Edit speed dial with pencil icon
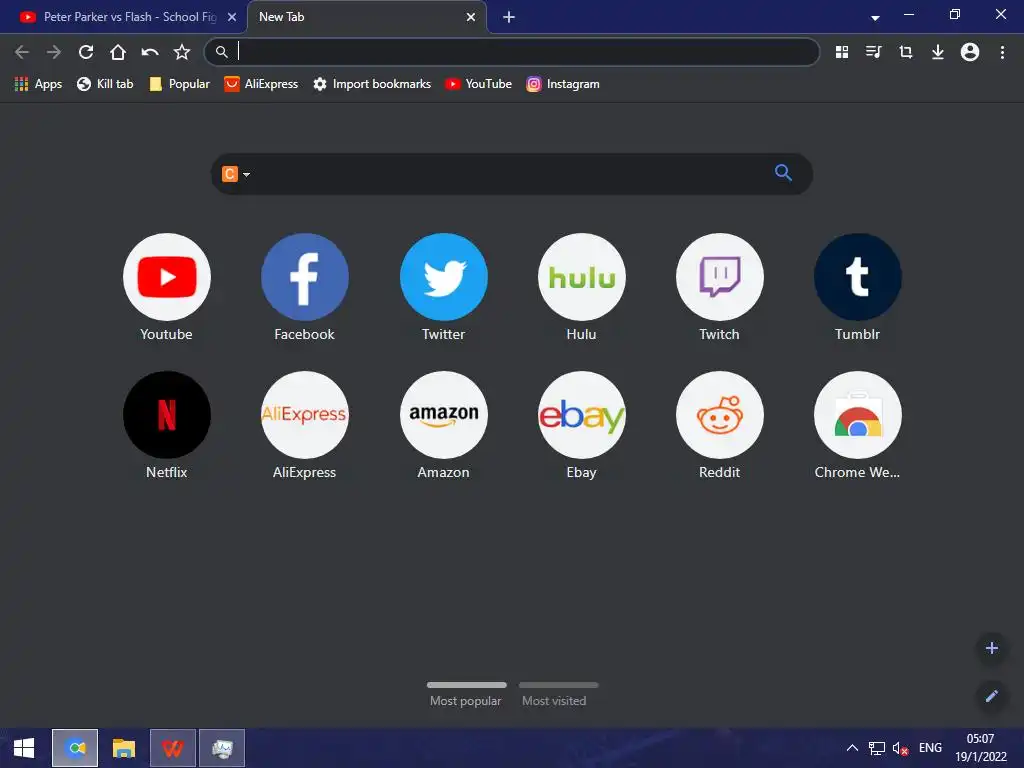Screen dimensions: 1024x768 991,696
